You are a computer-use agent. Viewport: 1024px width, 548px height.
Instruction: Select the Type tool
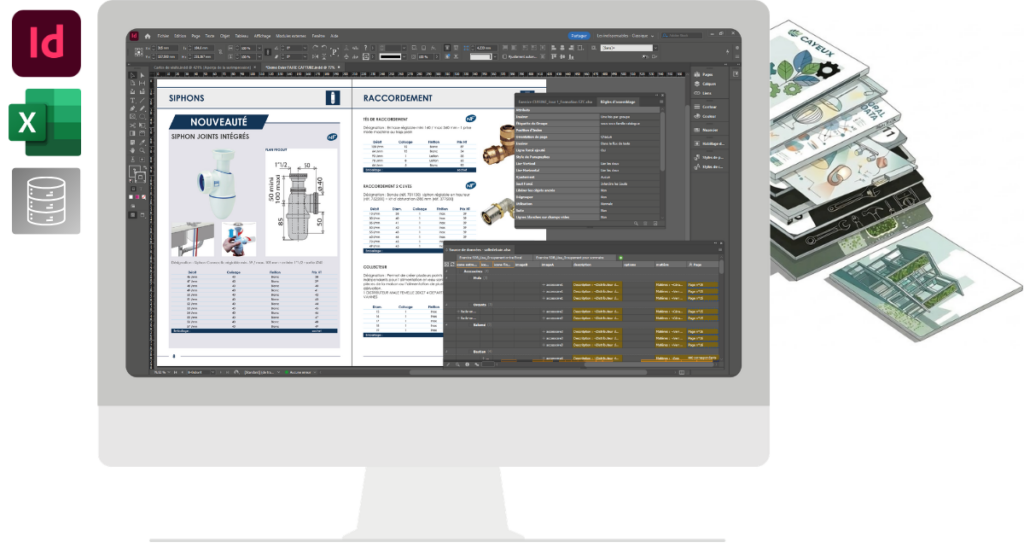click(x=133, y=101)
